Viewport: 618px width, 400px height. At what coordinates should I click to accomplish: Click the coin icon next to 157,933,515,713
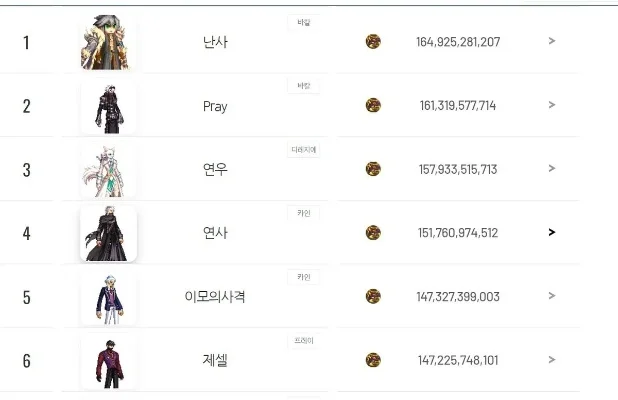pos(373,169)
